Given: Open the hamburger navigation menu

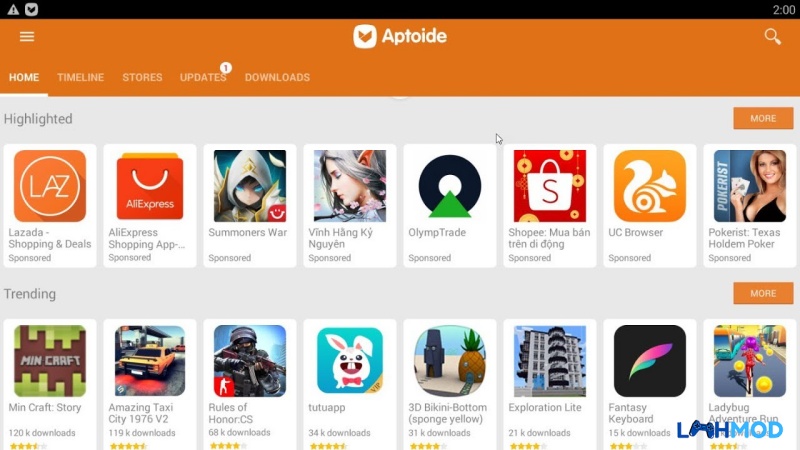Looking at the screenshot, I should point(27,36).
